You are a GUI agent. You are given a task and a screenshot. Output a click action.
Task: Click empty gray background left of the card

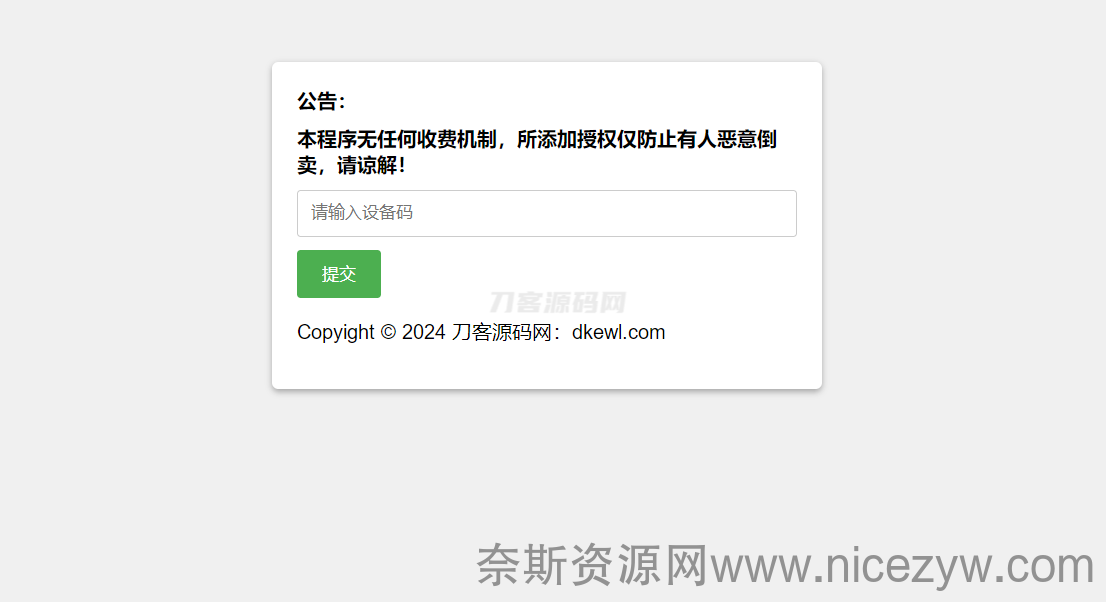135,226
